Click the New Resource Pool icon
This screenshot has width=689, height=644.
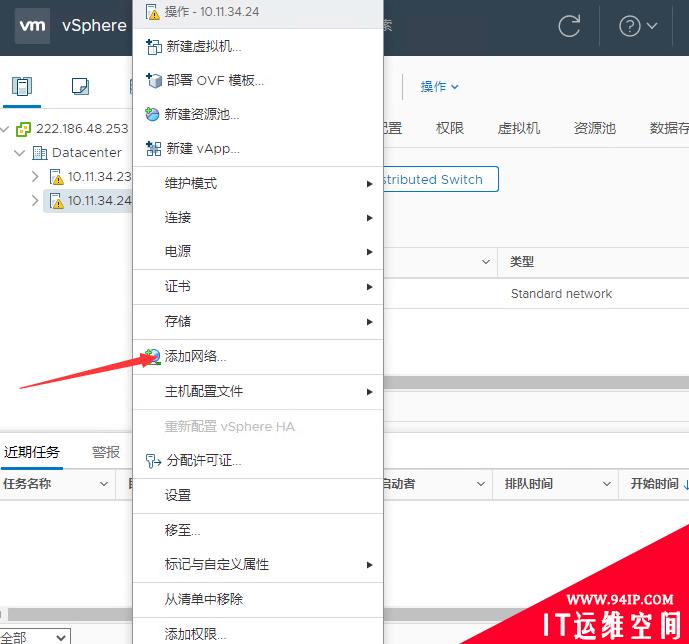click(x=152, y=114)
